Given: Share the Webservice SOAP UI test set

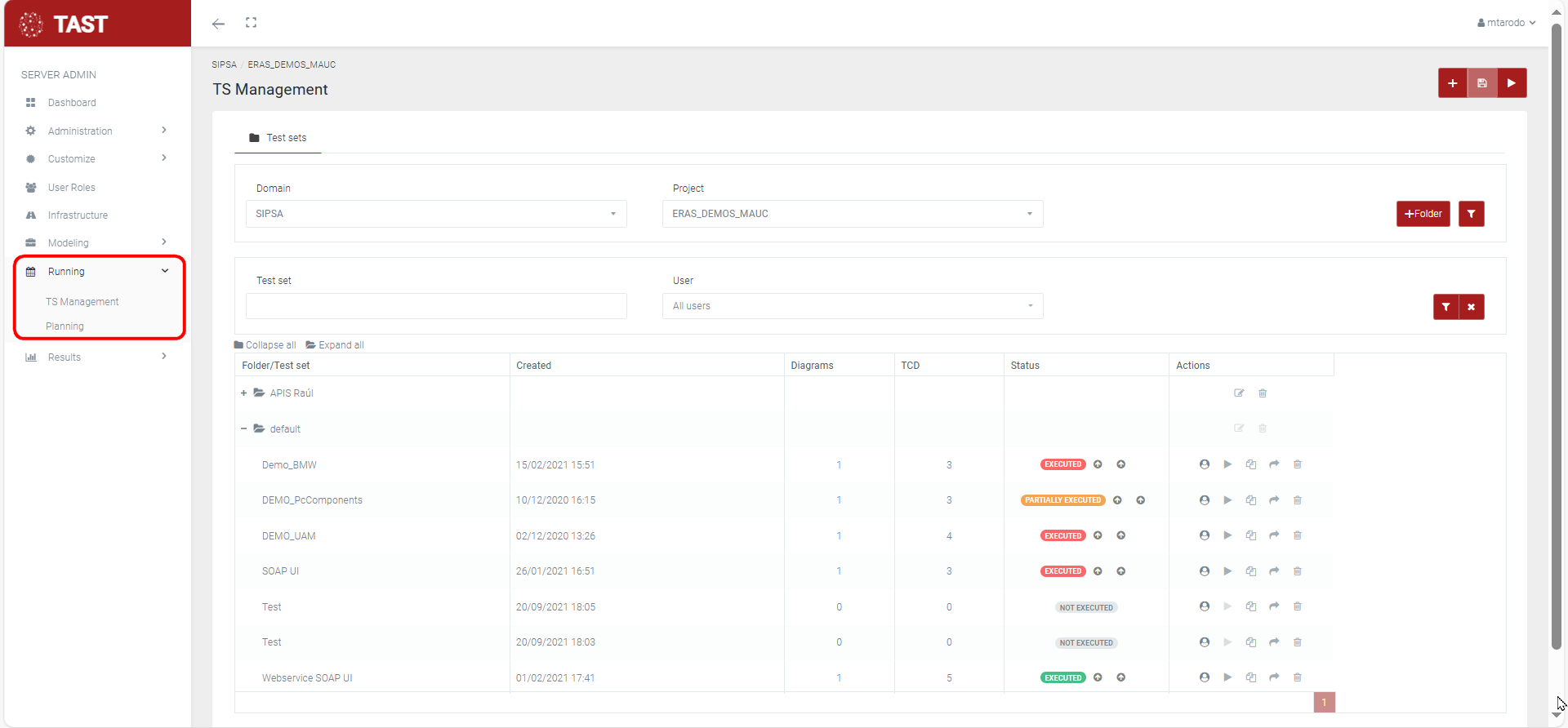Looking at the screenshot, I should [1274, 677].
